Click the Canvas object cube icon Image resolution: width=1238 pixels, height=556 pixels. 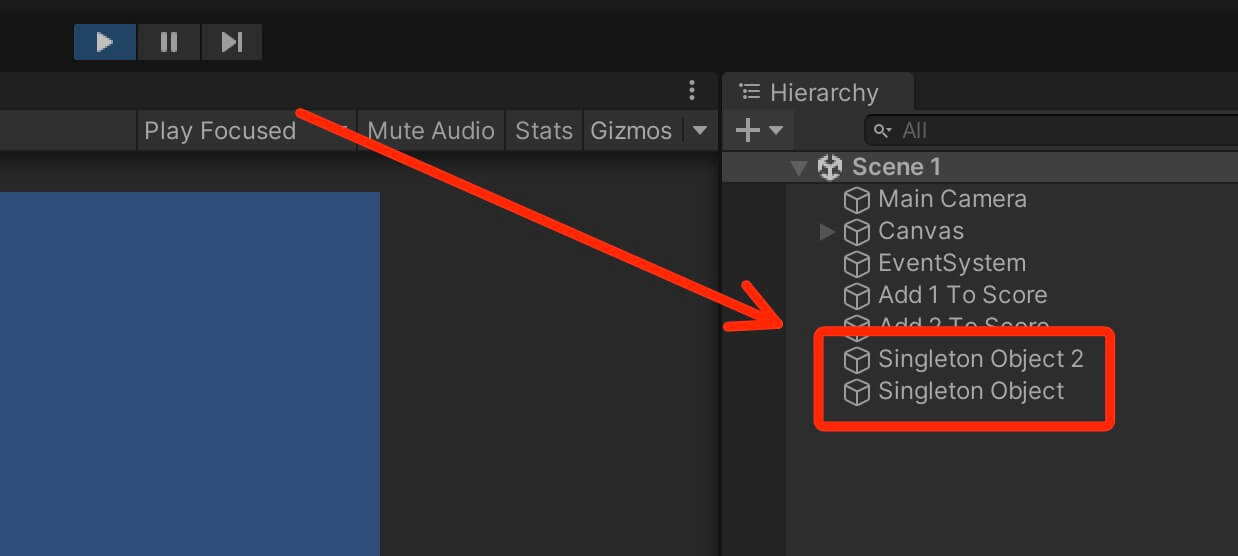[x=857, y=232]
